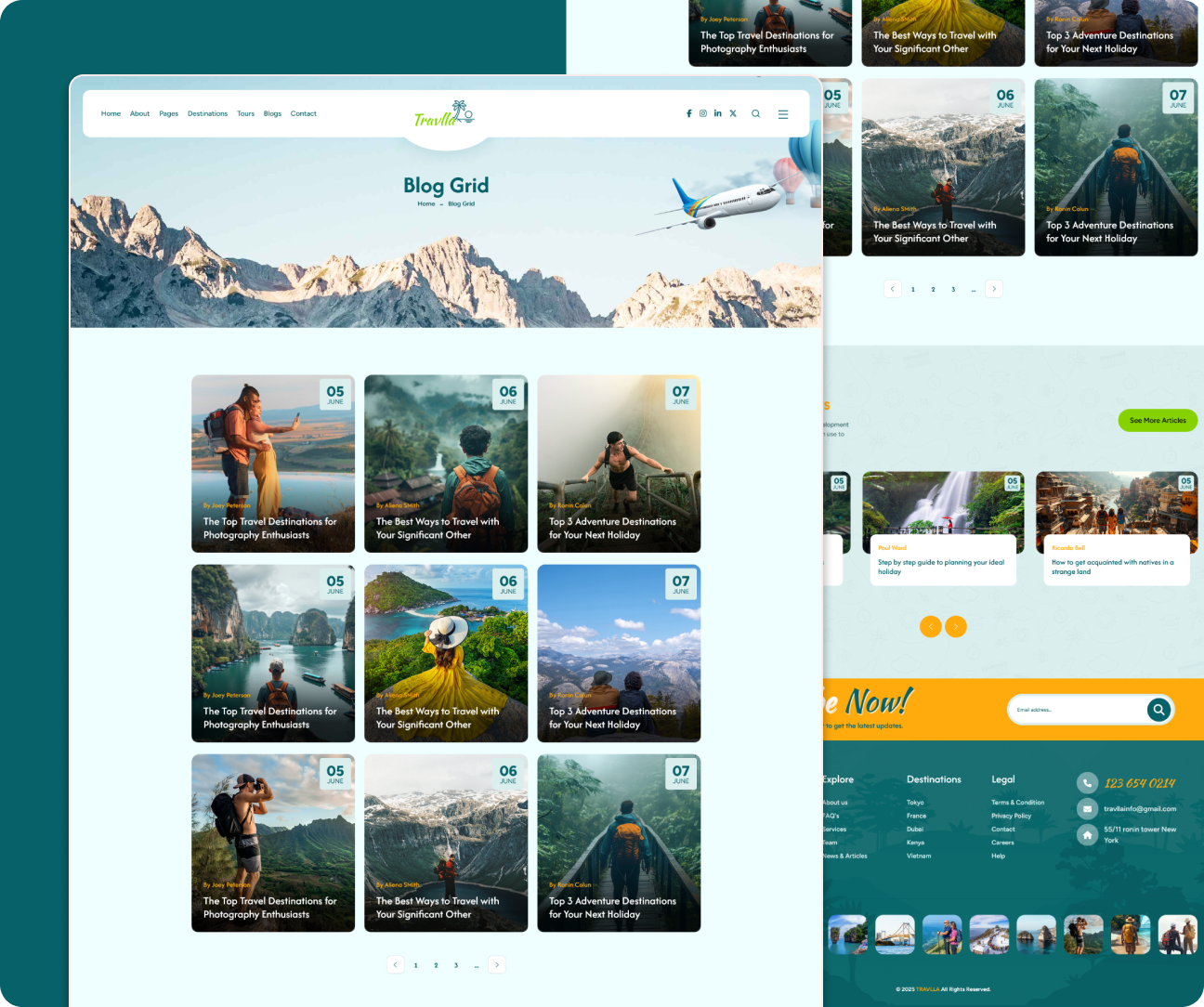
Task: Open the Tokyo destination footer link
Action: coord(915,803)
